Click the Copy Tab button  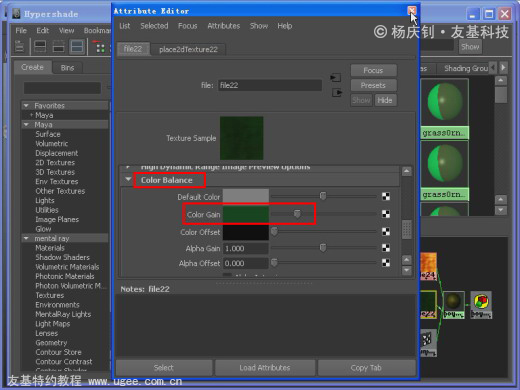tap(366, 368)
